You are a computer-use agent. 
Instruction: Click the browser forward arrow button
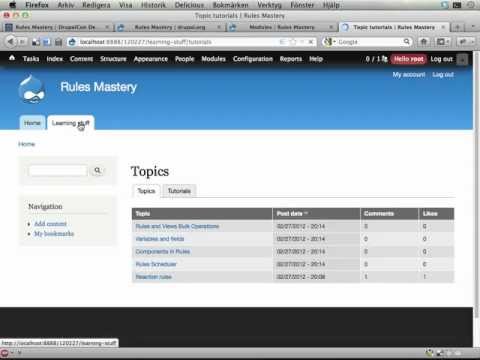click(x=22, y=42)
